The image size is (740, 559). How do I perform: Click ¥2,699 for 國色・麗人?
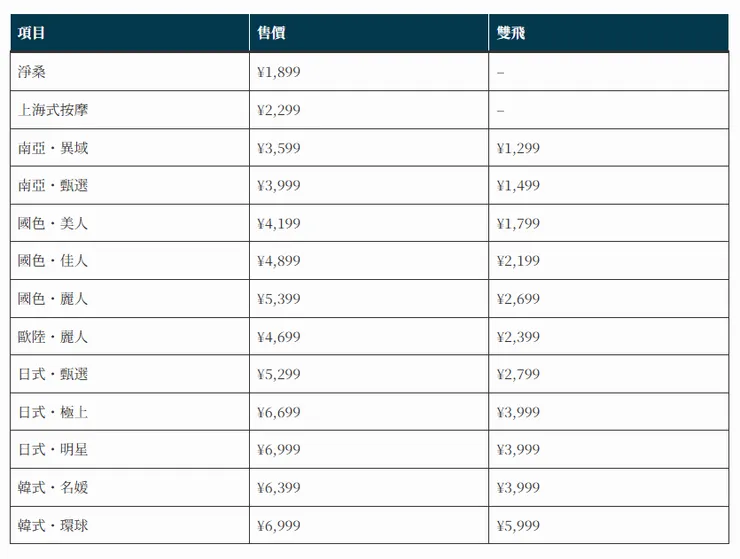point(518,298)
